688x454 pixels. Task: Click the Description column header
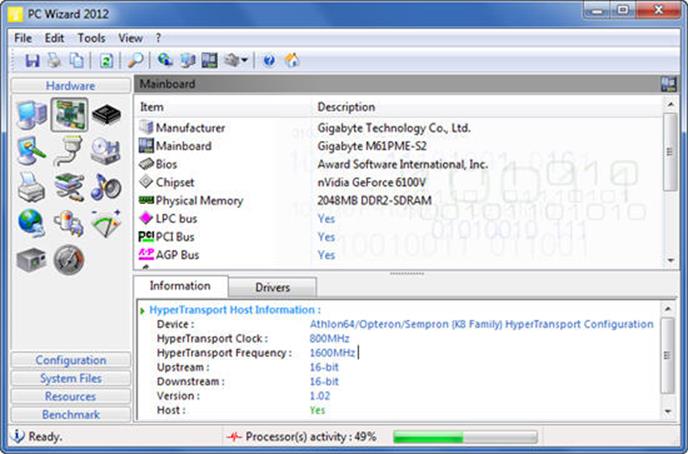(x=346, y=106)
